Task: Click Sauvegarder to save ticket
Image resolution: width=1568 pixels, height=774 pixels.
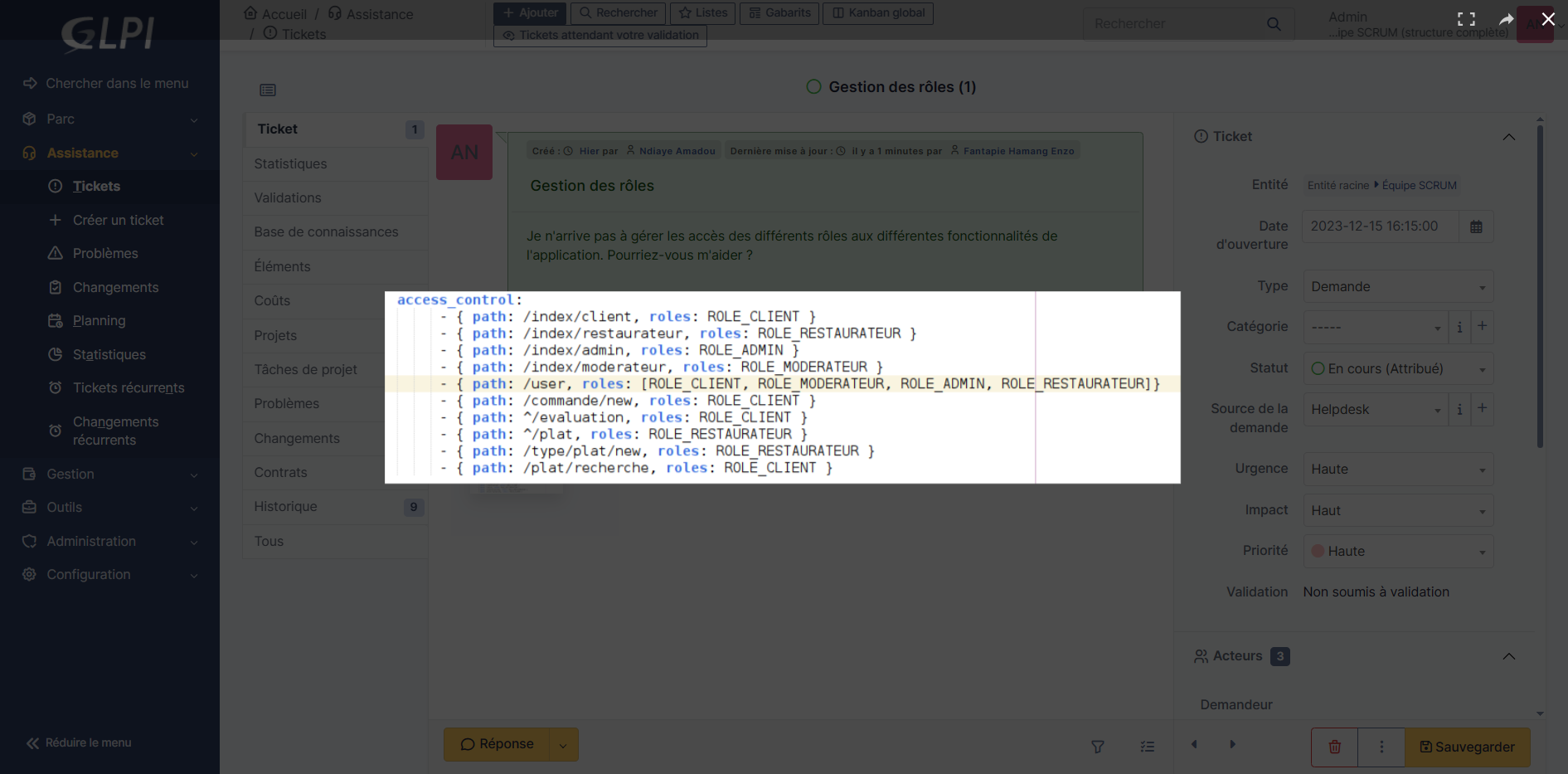Action: 1468,747
